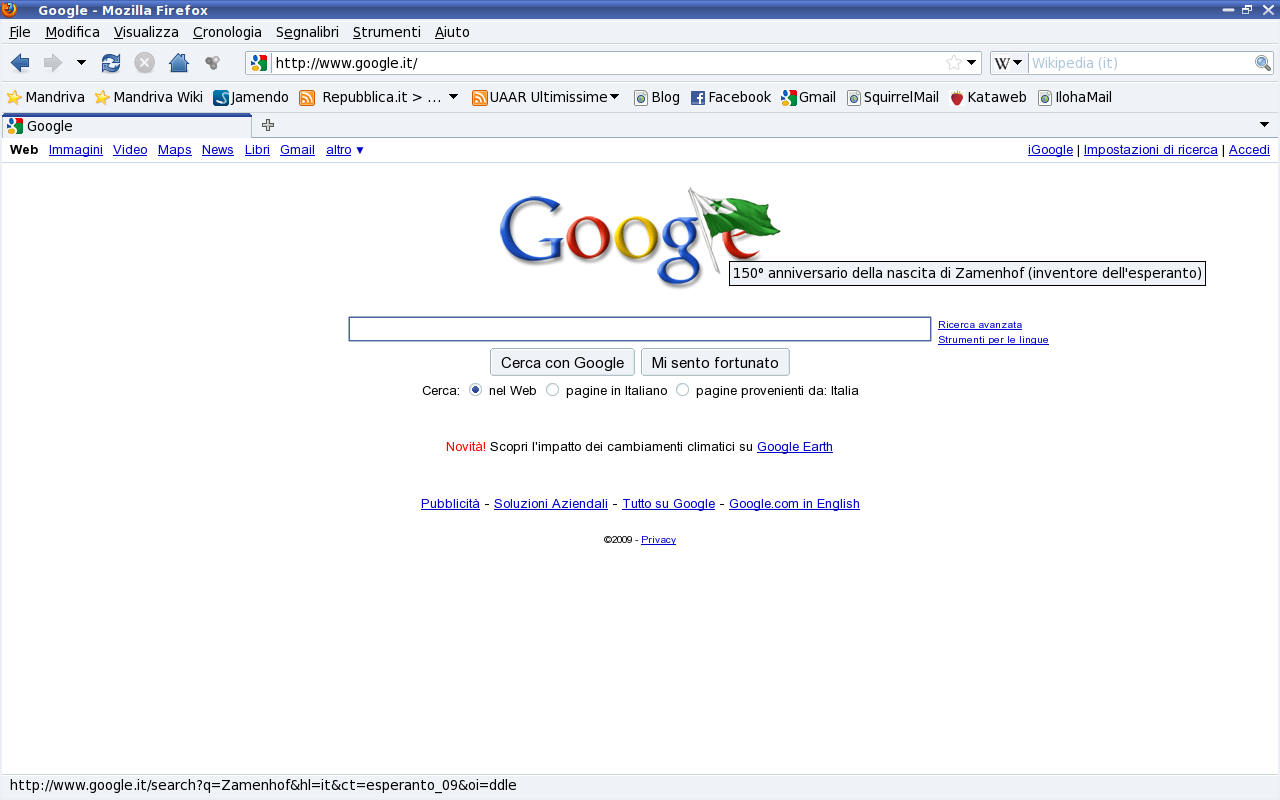The height and width of the screenshot is (800, 1280).
Task: Select the Google tab
Action: (x=127, y=125)
